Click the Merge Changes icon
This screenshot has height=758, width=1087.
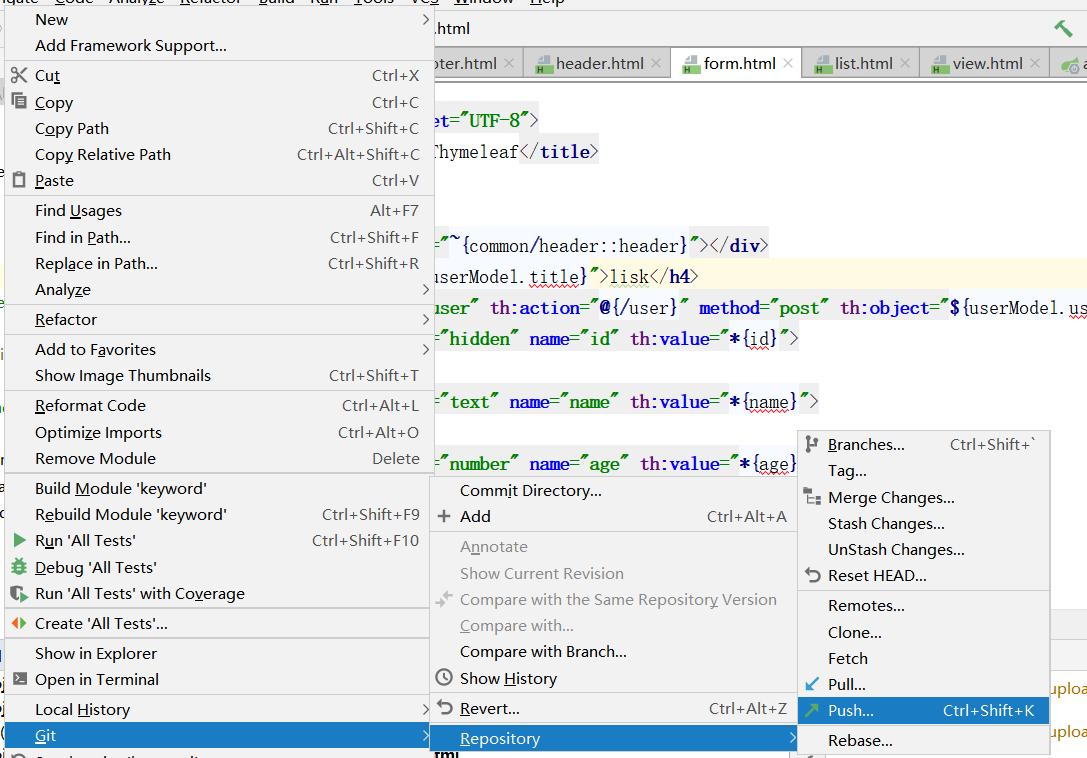[x=812, y=497]
